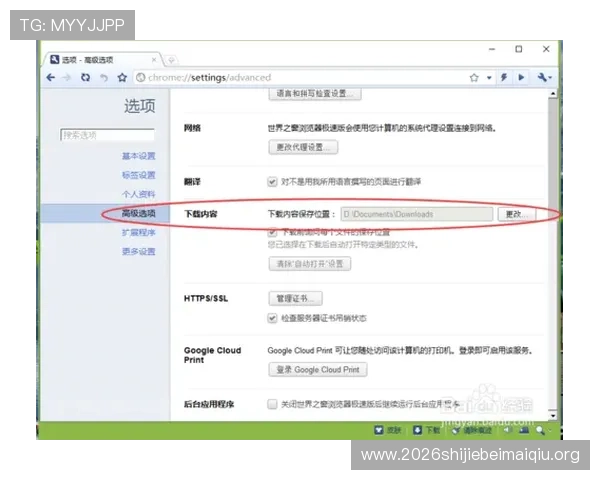Click the skin icon in status bar
600x480 pixels.
379,430
